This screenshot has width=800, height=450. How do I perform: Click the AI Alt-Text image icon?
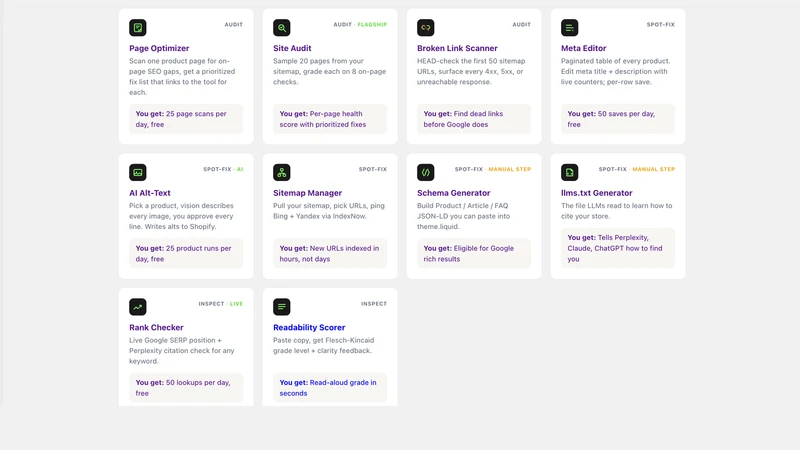(x=138, y=172)
